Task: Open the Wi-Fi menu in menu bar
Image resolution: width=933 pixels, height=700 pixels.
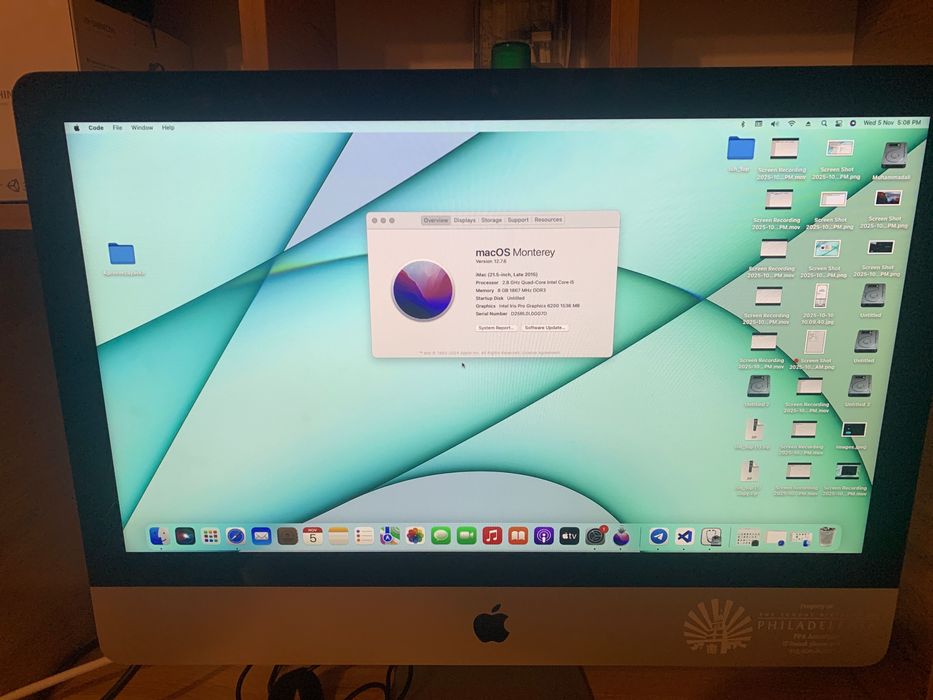Action: click(x=791, y=124)
